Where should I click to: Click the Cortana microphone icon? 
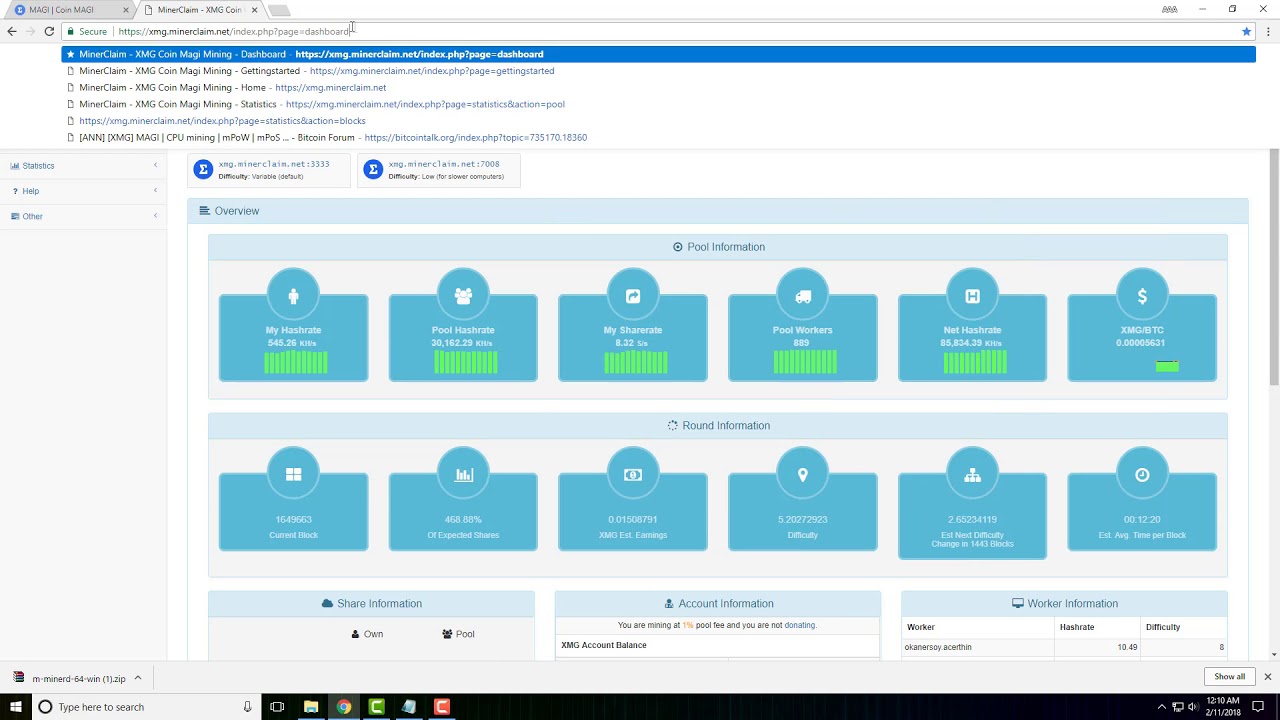coord(247,707)
